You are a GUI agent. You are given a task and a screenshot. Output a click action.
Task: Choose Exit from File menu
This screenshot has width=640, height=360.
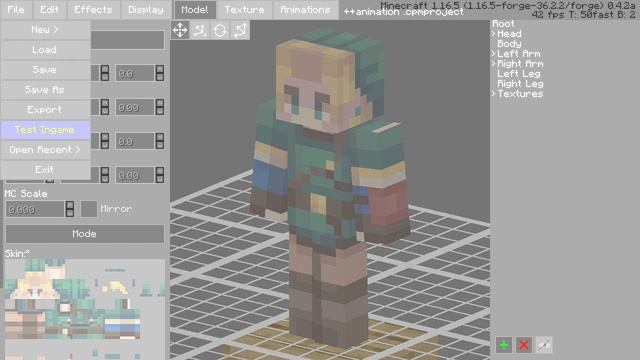pos(45,170)
